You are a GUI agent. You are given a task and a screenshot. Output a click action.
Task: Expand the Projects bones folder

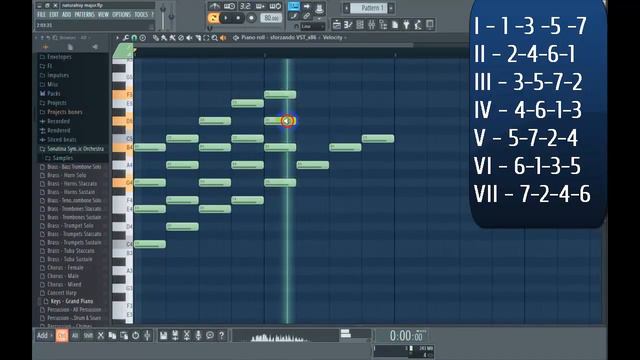pos(64,112)
